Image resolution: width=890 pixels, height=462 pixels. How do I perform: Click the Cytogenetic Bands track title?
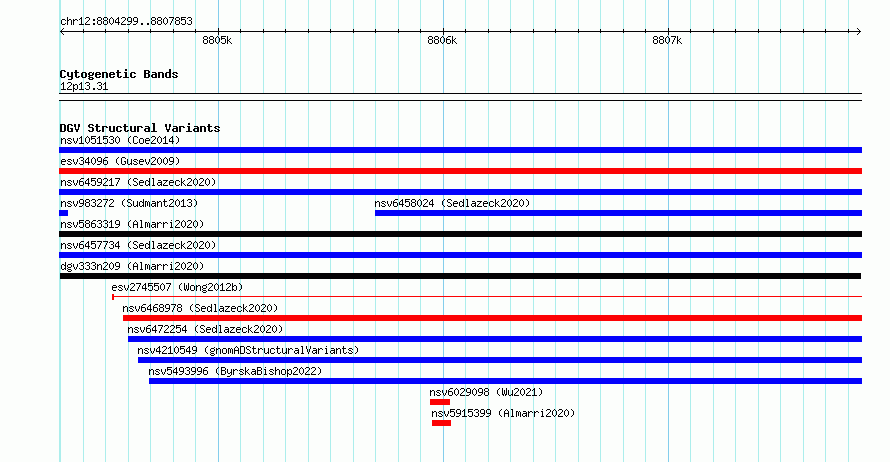coord(119,74)
